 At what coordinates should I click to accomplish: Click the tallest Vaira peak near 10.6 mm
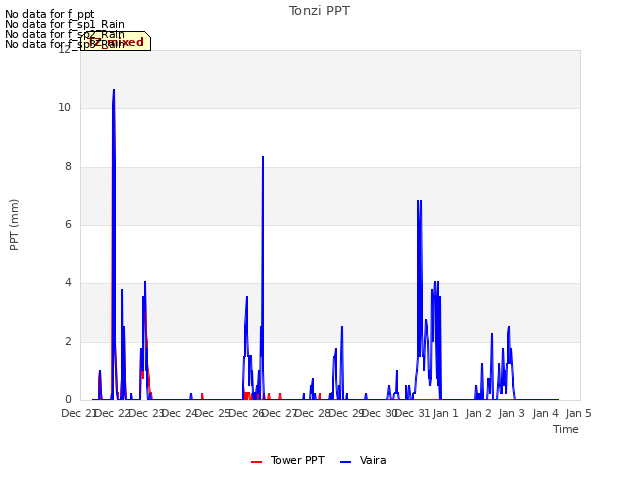114,90
